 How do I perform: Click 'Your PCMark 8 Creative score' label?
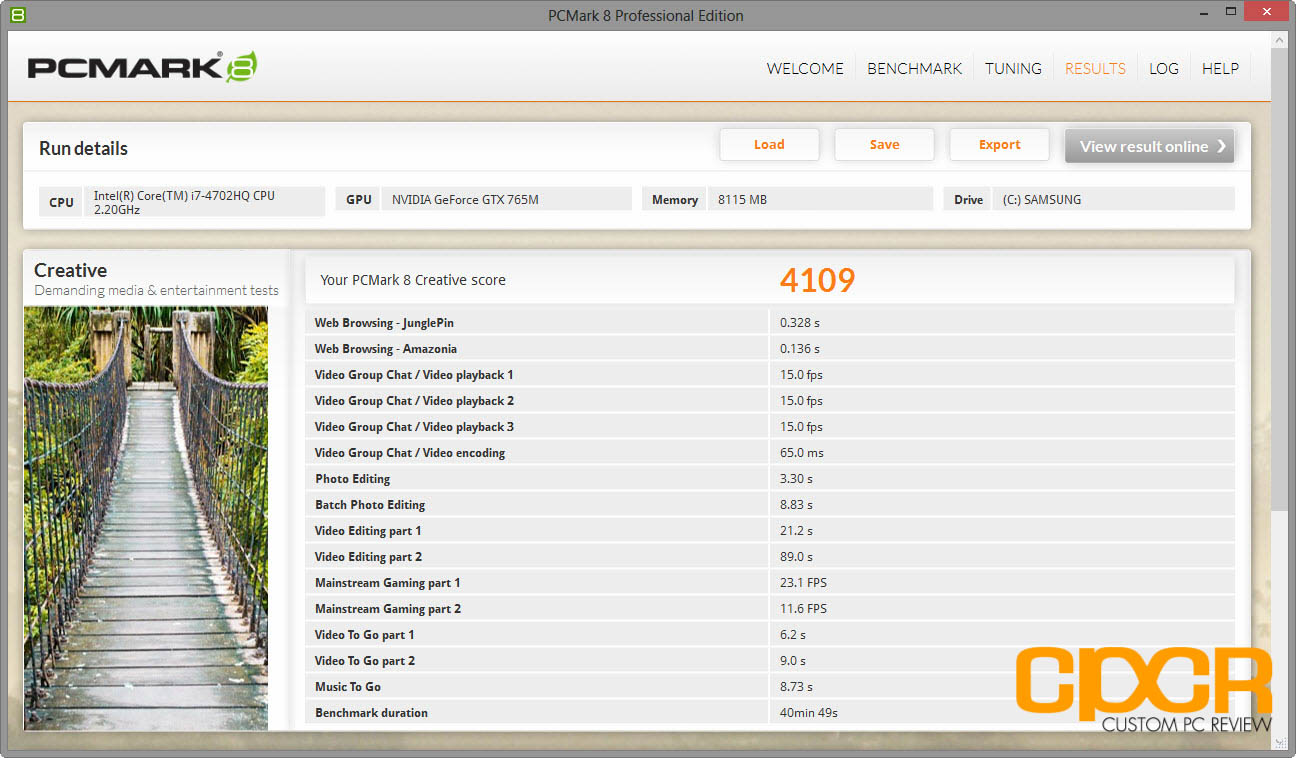pos(413,280)
